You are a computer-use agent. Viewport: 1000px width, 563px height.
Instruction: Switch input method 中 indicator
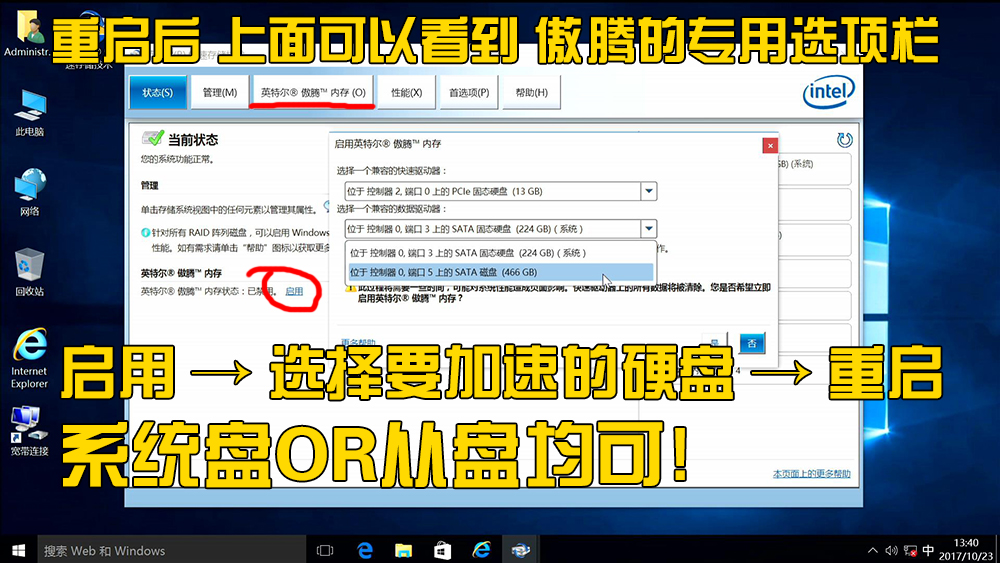(928, 551)
